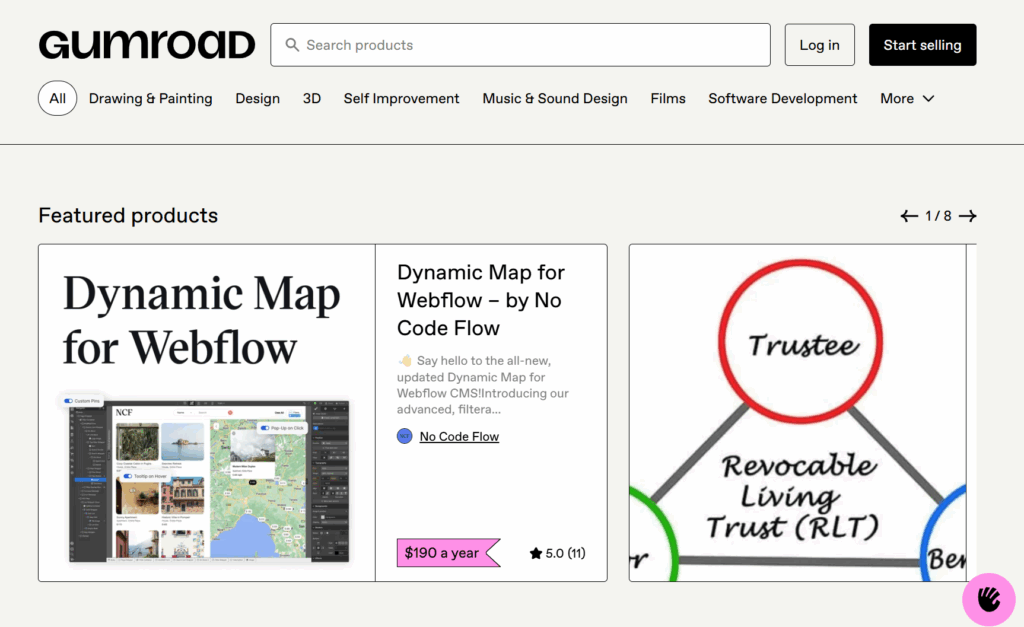Image resolution: width=1024 pixels, height=627 pixels.
Task: Open the Music & Sound Design category
Action: click(554, 98)
